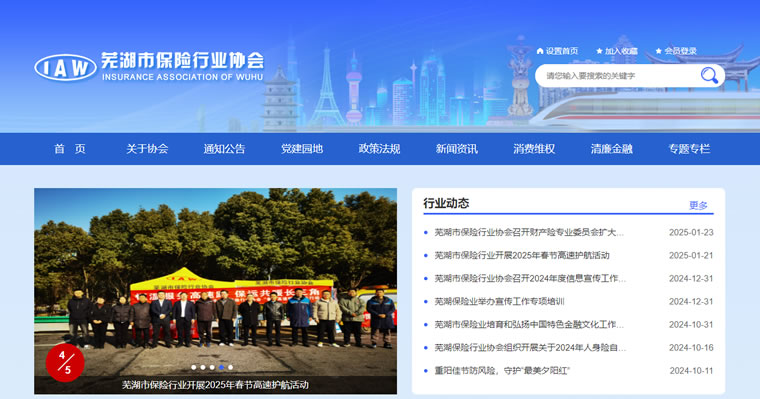Click the red 4/5 slide counter badge
The width and height of the screenshot is (760, 399).
(65, 362)
